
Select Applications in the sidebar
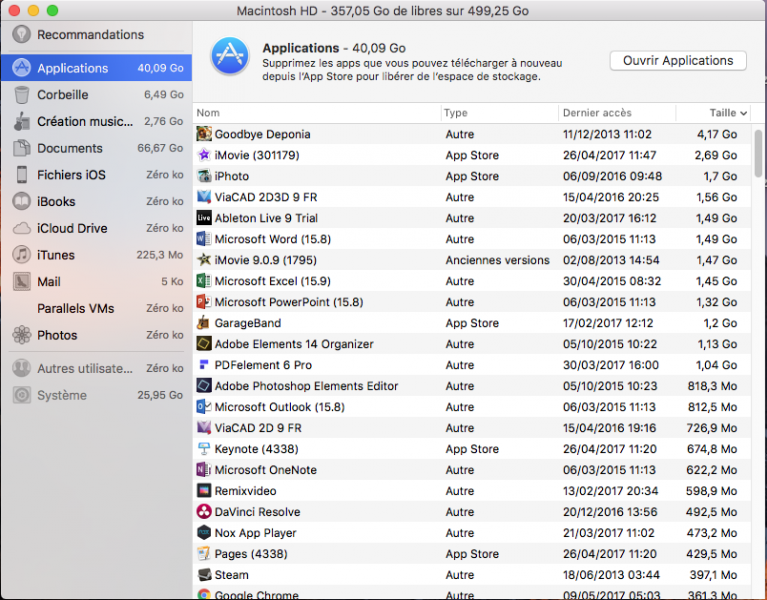click(x=96, y=68)
